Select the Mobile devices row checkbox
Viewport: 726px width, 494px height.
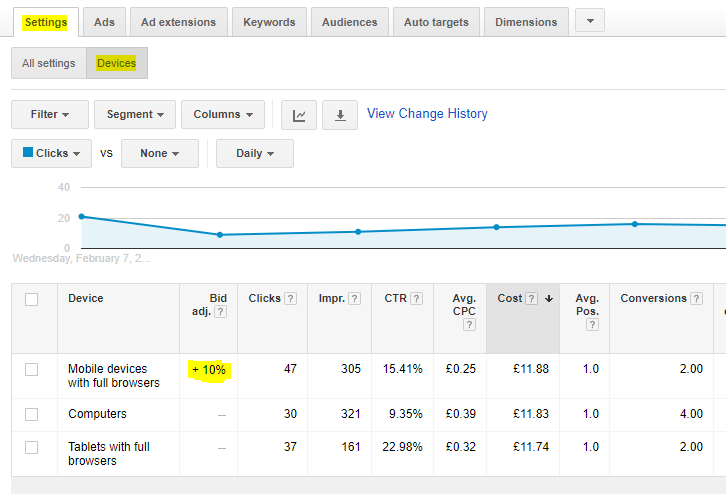[x=31, y=369]
